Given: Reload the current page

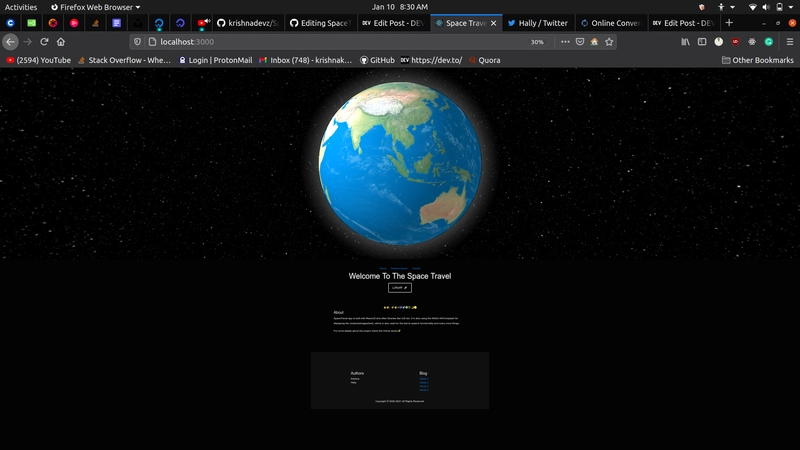Looking at the screenshot, I should coord(44,42).
